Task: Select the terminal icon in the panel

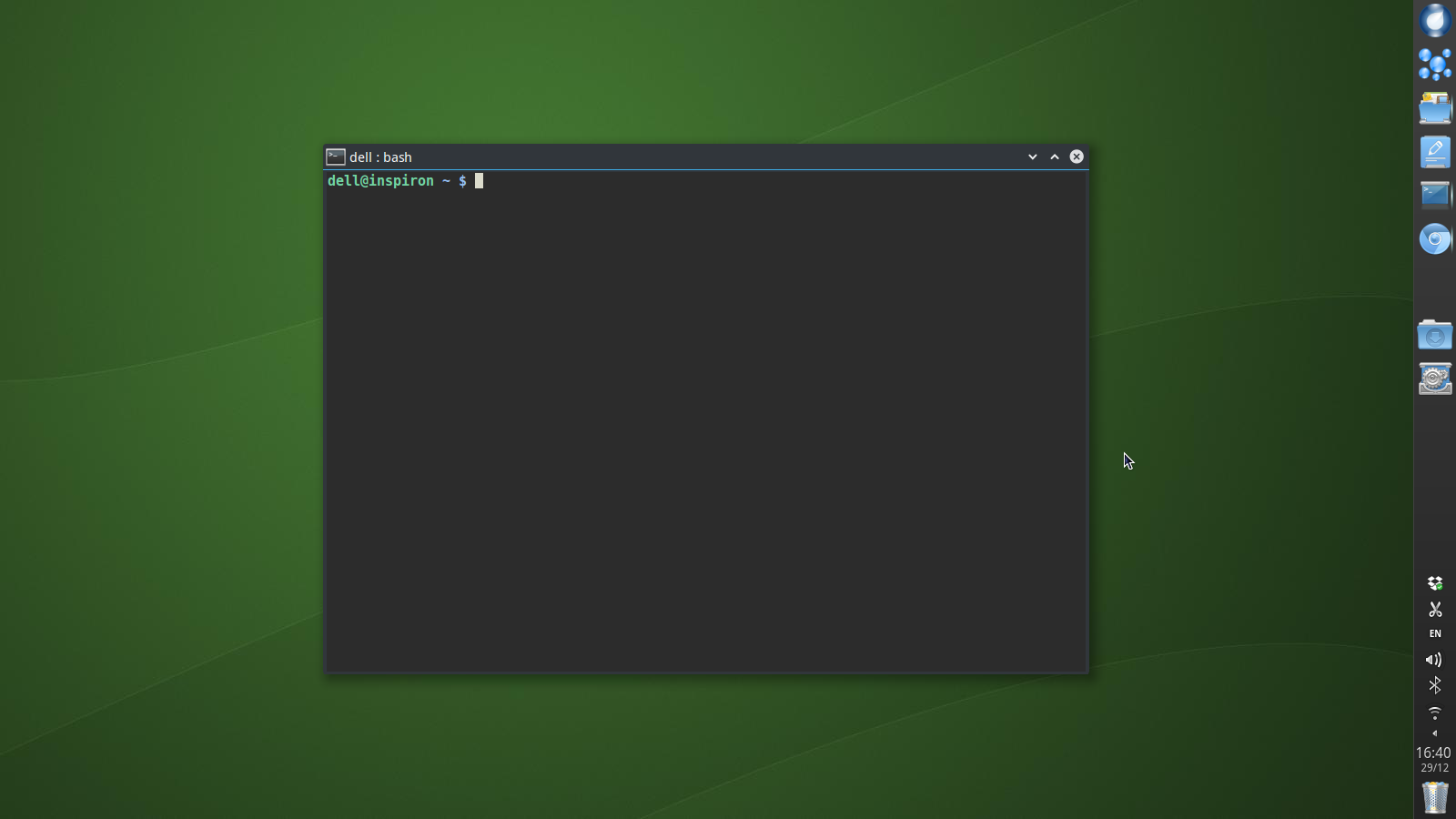Action: tap(1435, 195)
